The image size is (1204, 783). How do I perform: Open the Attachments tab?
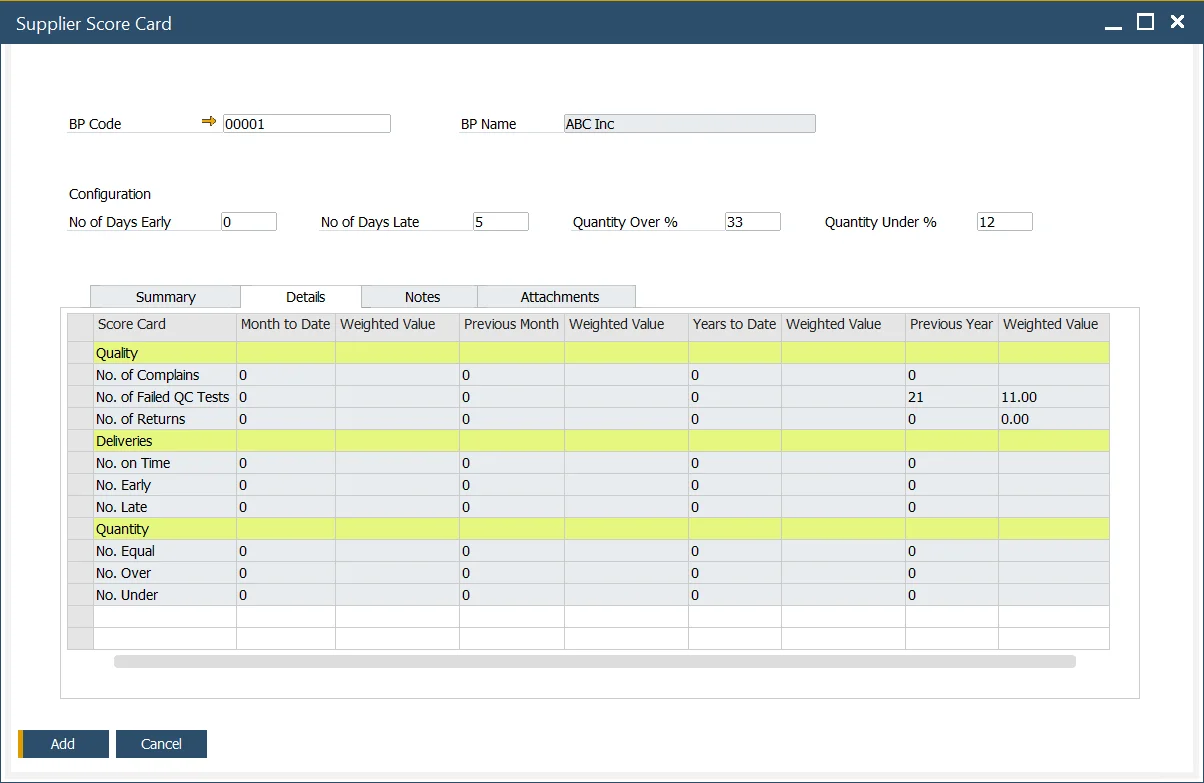pyautogui.click(x=556, y=296)
